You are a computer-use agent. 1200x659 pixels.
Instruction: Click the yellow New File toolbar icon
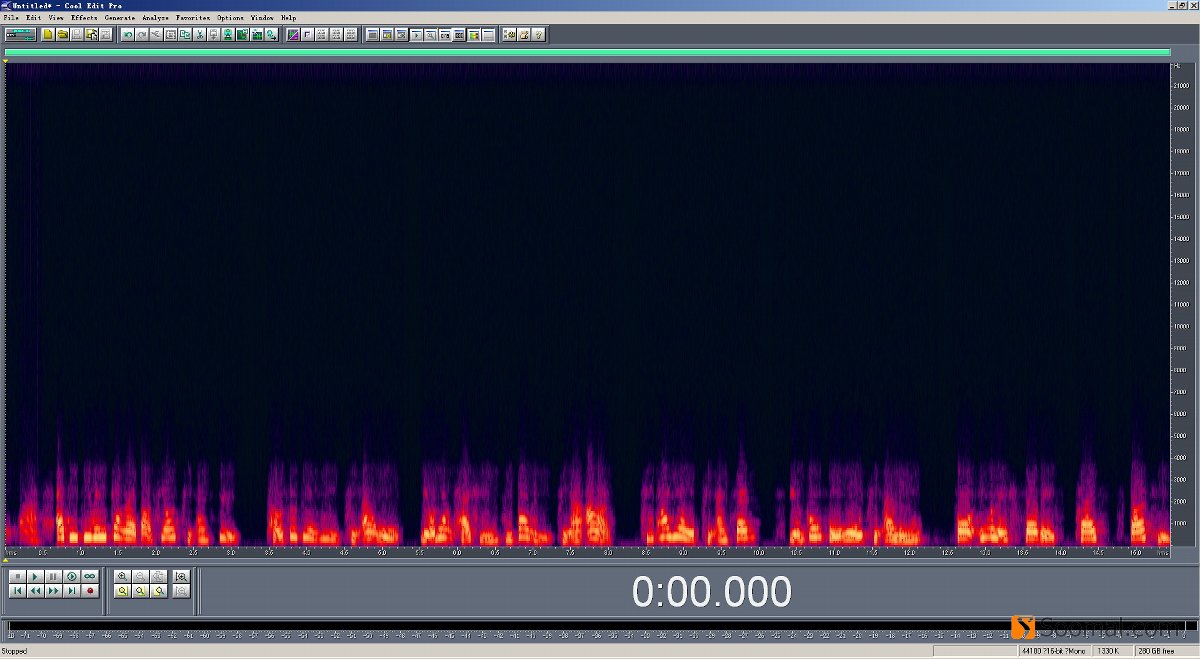click(x=47, y=35)
